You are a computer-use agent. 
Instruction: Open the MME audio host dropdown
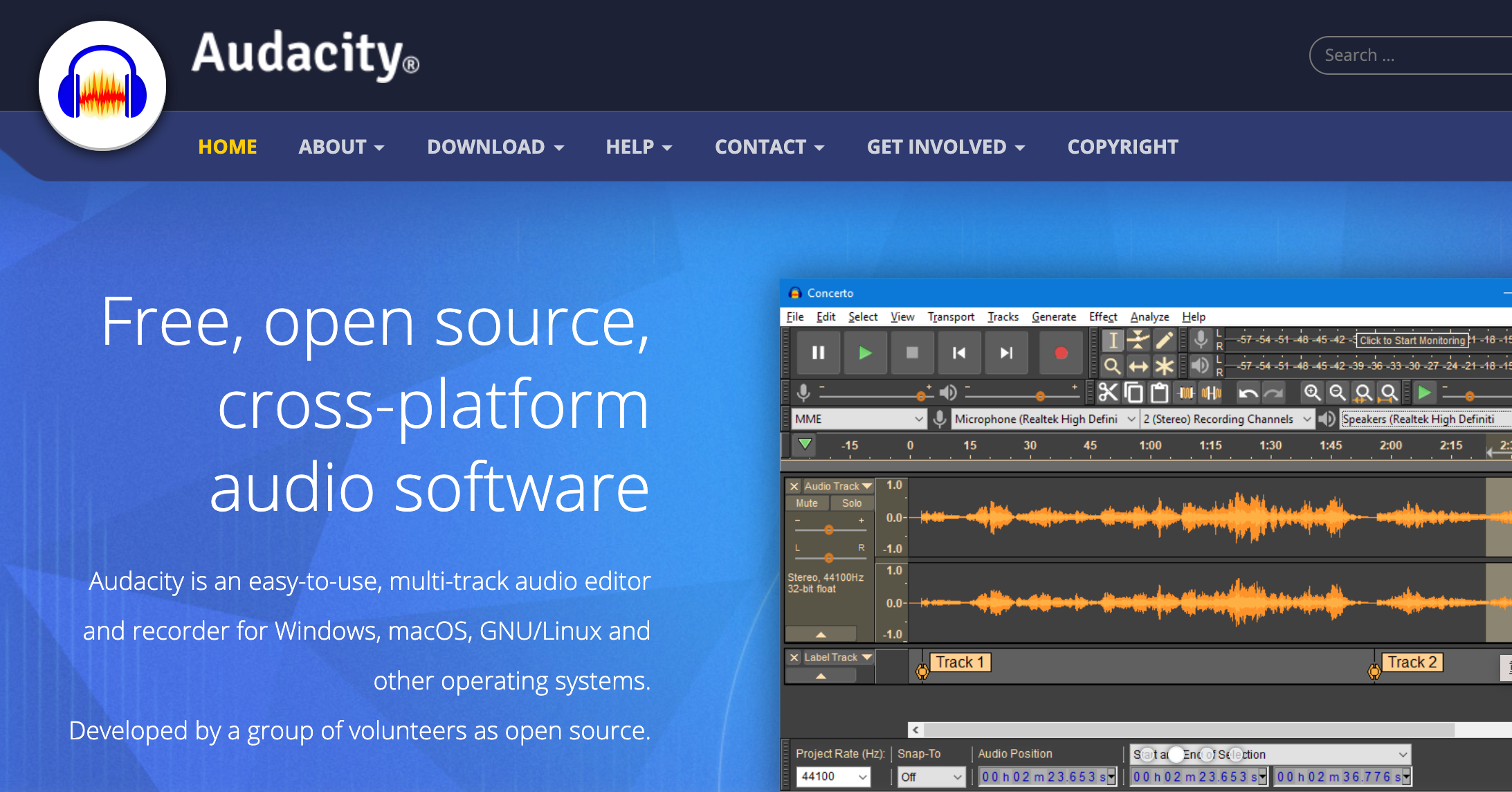(x=859, y=419)
